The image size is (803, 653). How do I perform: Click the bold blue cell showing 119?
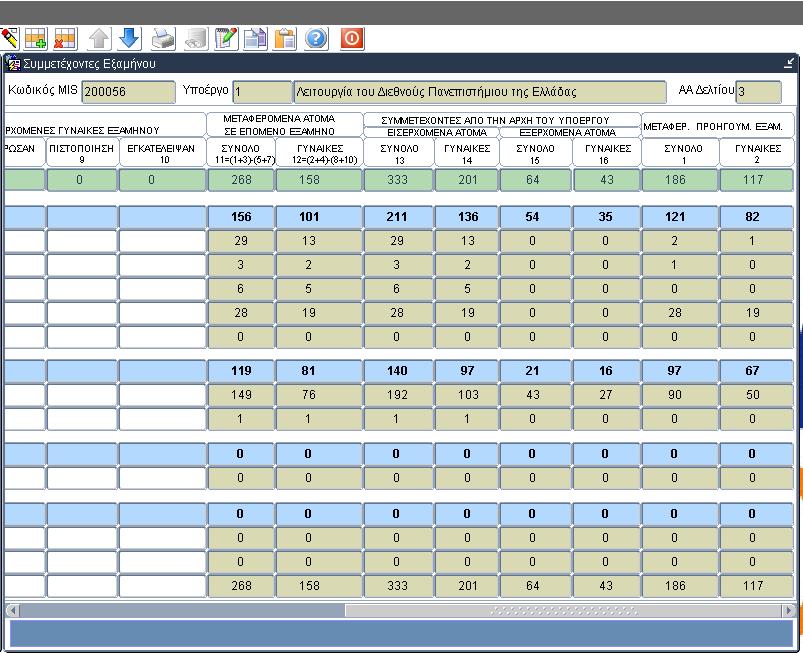tap(241, 371)
